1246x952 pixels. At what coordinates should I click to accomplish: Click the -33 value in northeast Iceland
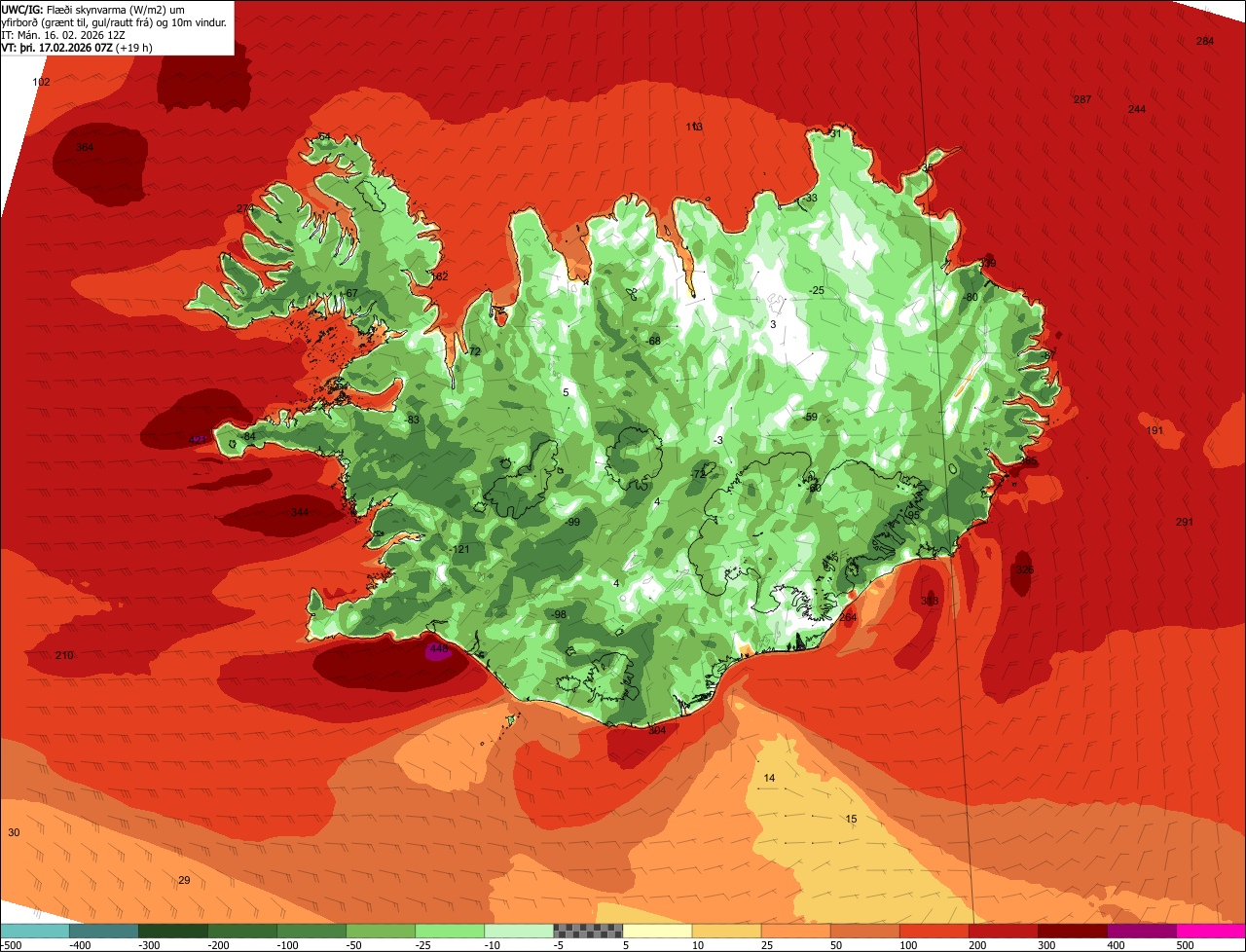pos(810,198)
